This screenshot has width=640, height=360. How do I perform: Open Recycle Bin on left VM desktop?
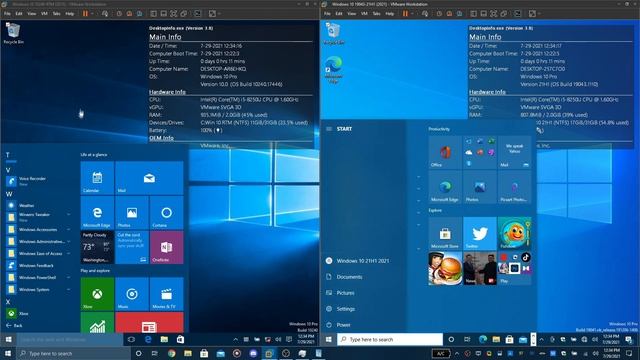[13, 33]
